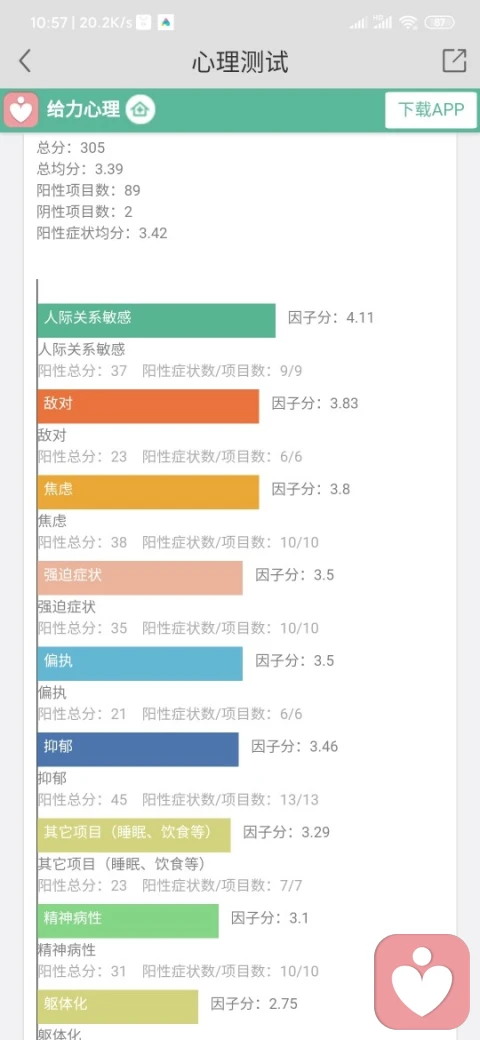Tap the 躯体化 bar
Screen dimensions: 480x1040
pyautogui.click(x=118, y=1007)
